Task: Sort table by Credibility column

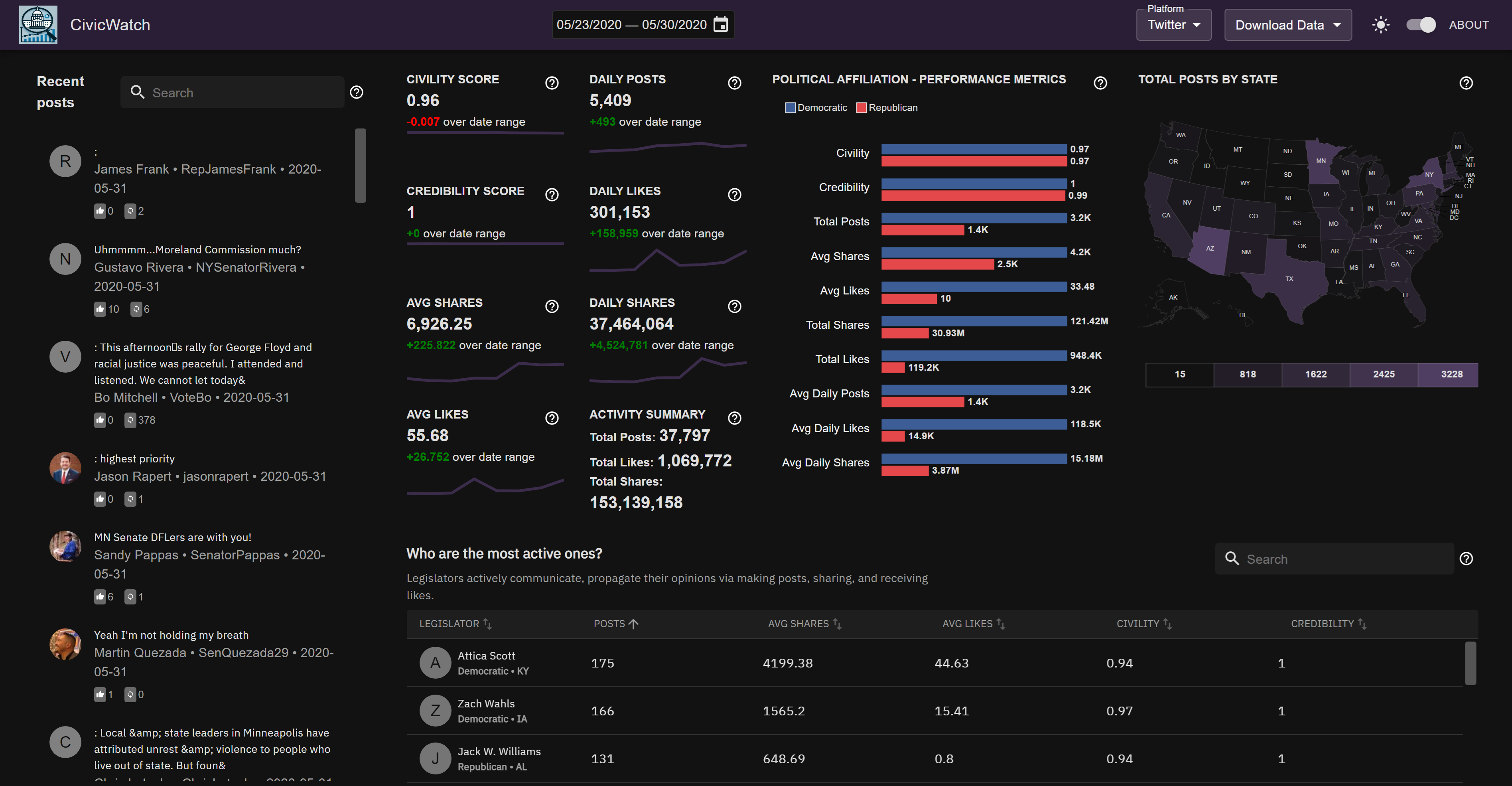Action: 1328,623
